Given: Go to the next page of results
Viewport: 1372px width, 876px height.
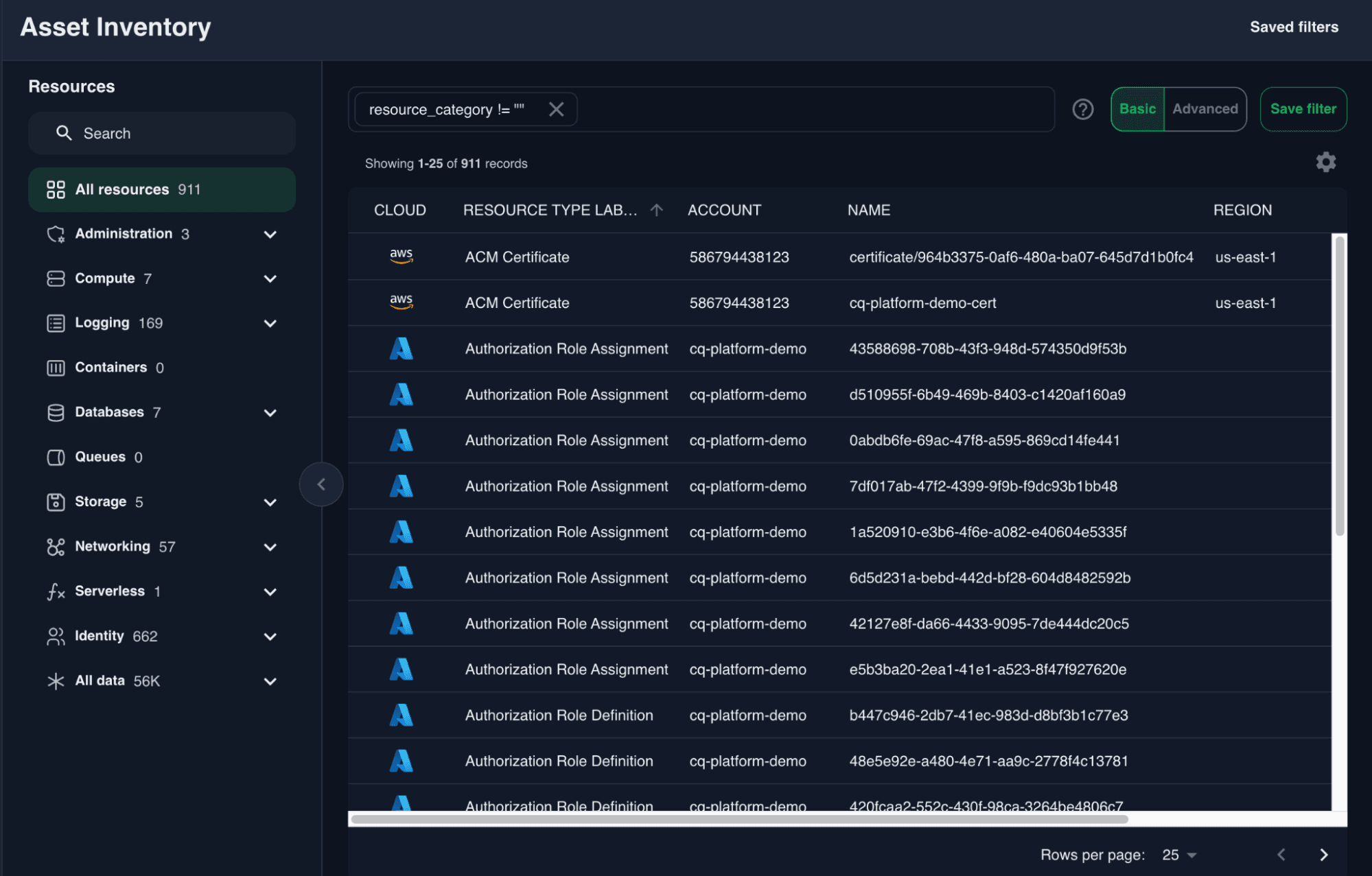Looking at the screenshot, I should (1323, 855).
